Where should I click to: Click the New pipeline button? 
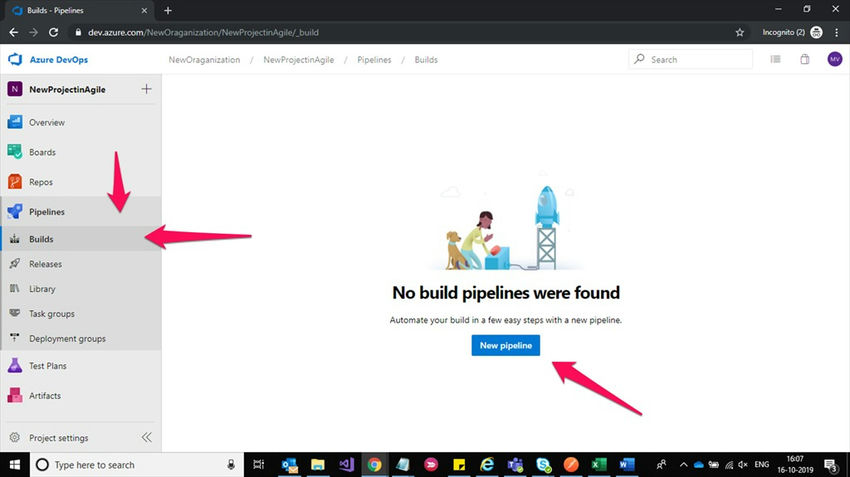pyautogui.click(x=506, y=345)
